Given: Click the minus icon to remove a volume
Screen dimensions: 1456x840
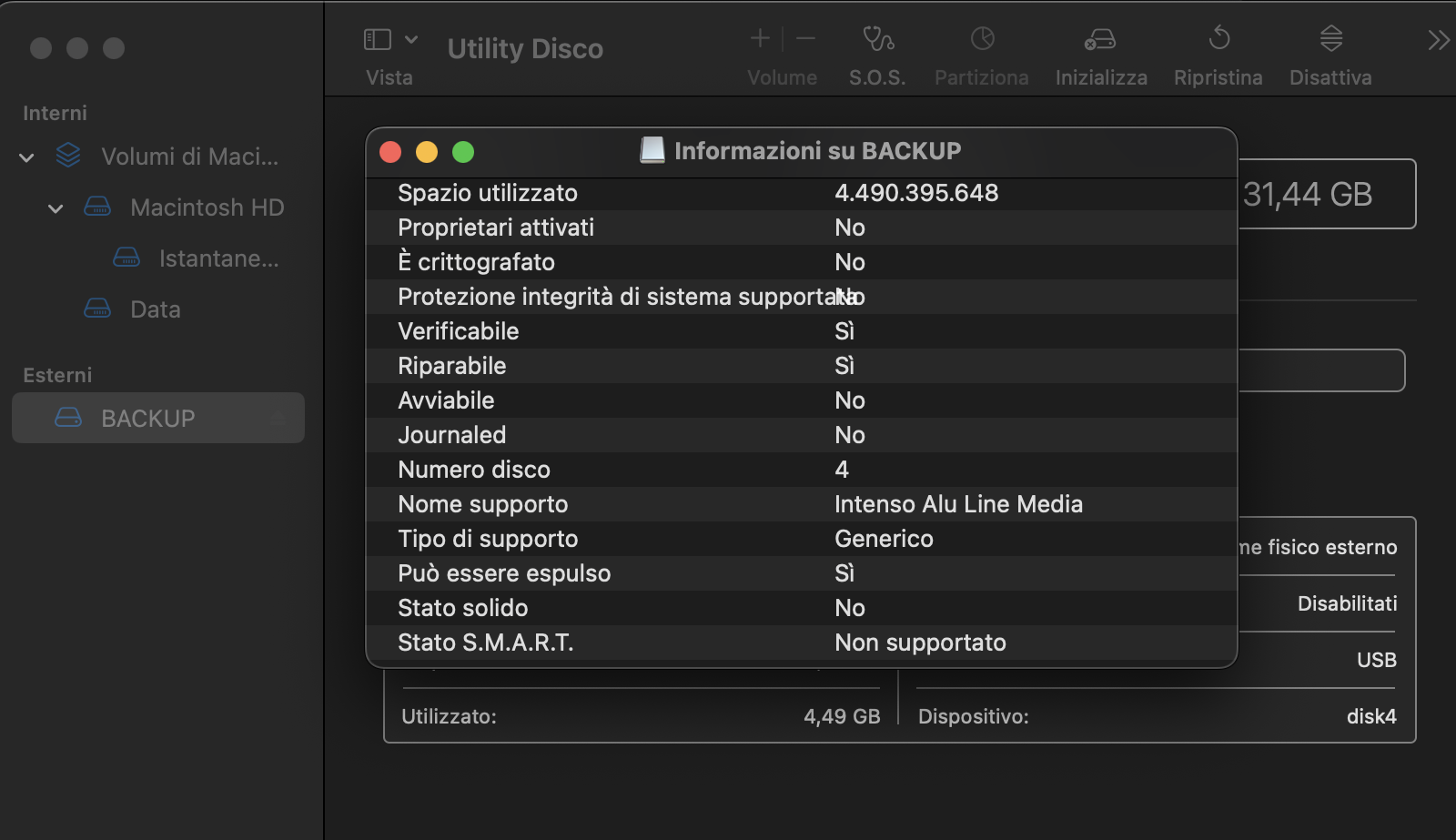Looking at the screenshot, I should point(804,37).
